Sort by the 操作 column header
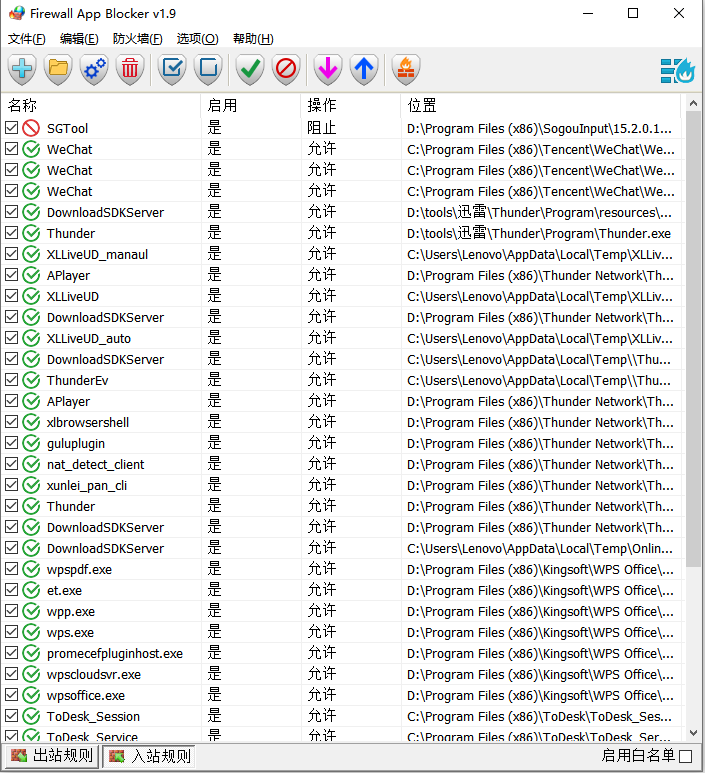 click(x=351, y=105)
